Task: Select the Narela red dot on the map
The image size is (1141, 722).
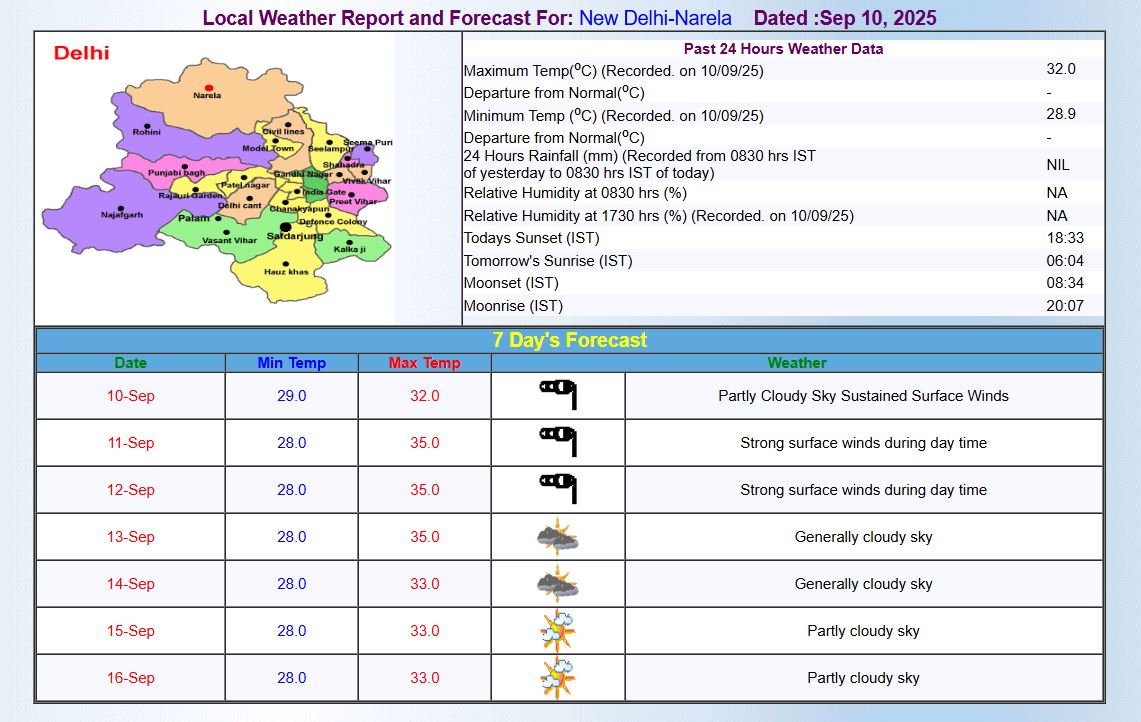Action: click(x=209, y=88)
